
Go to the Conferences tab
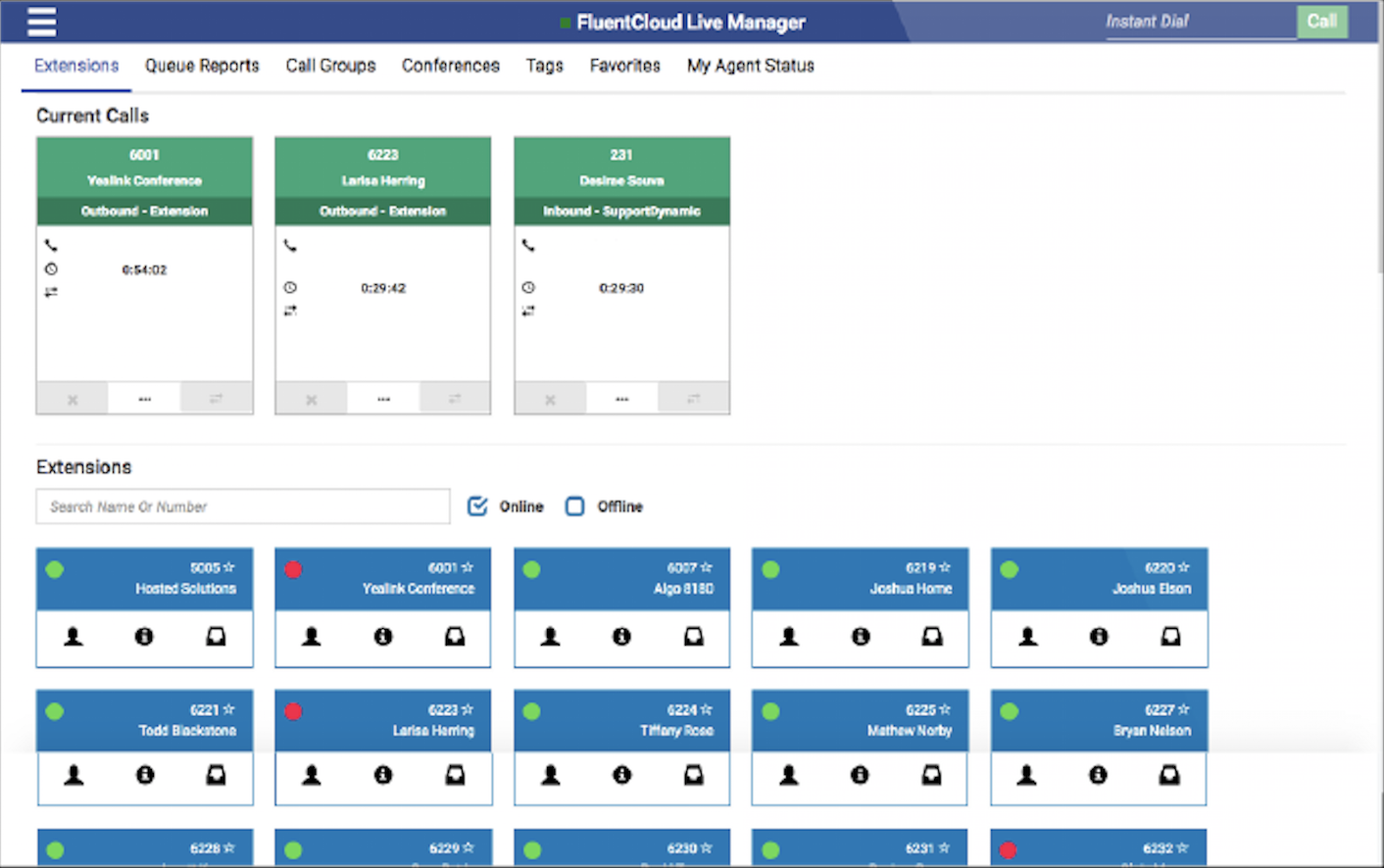(451, 66)
